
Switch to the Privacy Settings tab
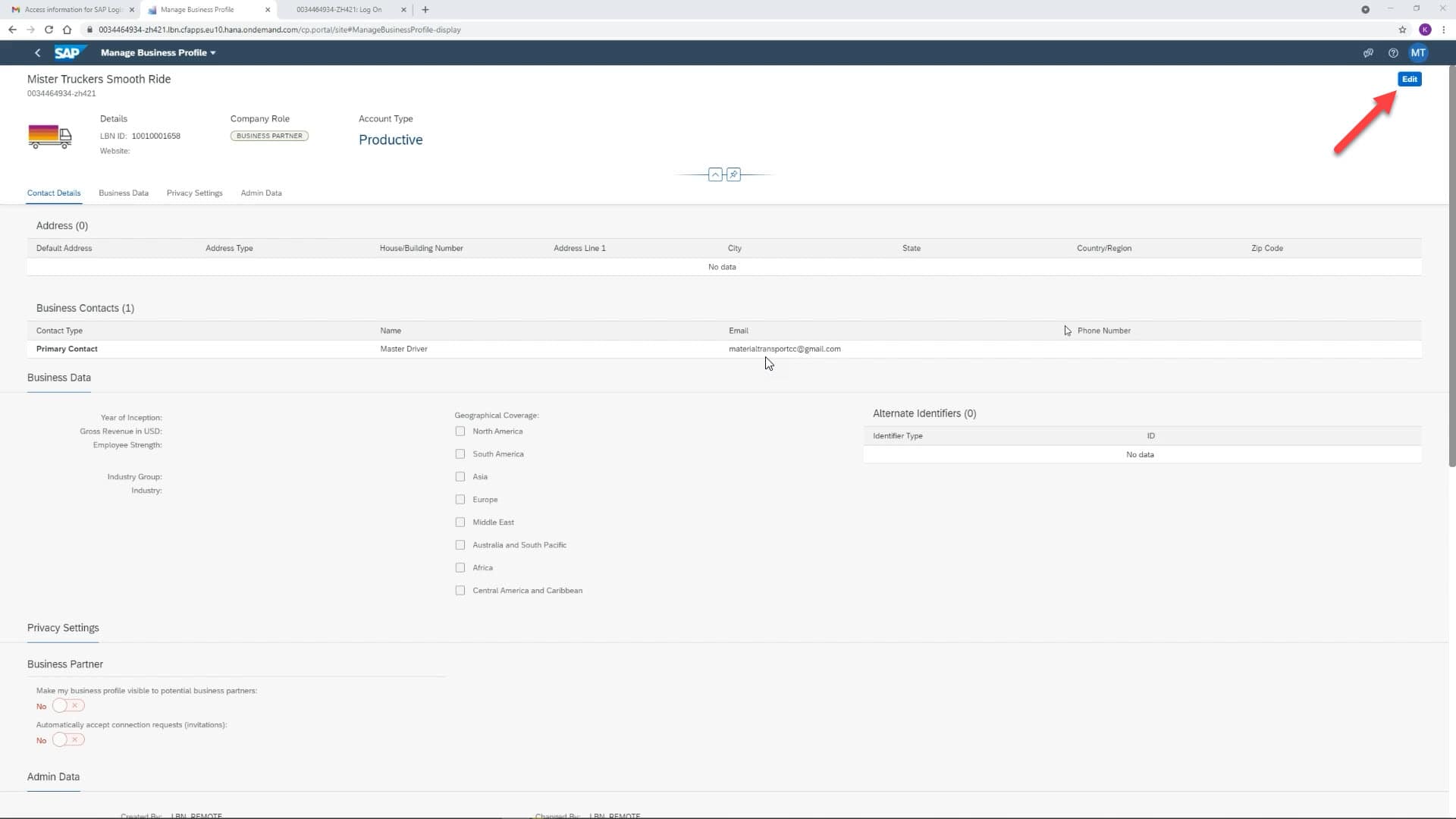coord(194,193)
